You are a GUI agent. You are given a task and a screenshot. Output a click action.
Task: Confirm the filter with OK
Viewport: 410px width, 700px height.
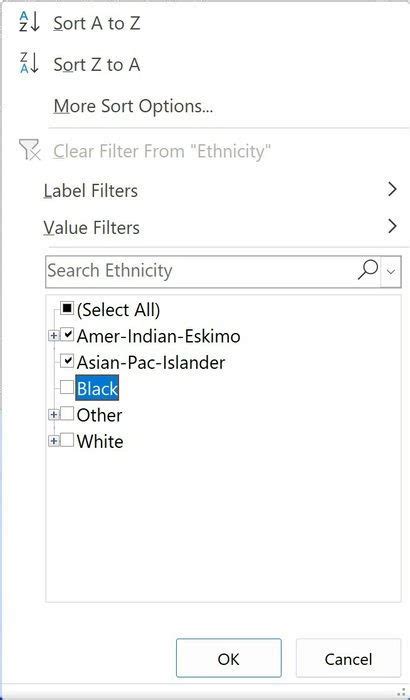tap(229, 658)
